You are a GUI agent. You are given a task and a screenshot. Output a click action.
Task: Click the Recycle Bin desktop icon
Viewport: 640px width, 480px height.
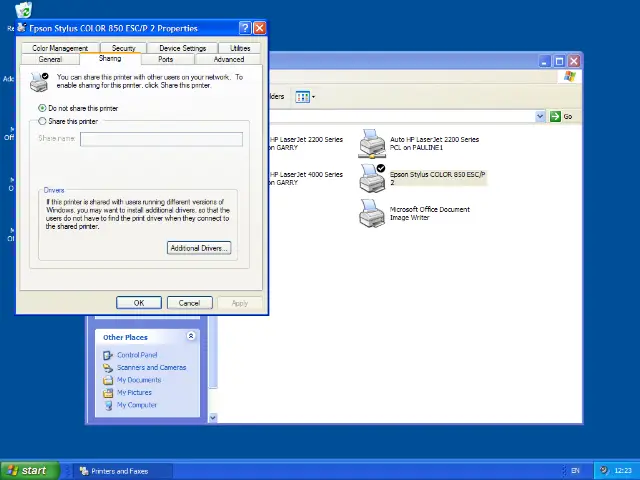[23, 10]
